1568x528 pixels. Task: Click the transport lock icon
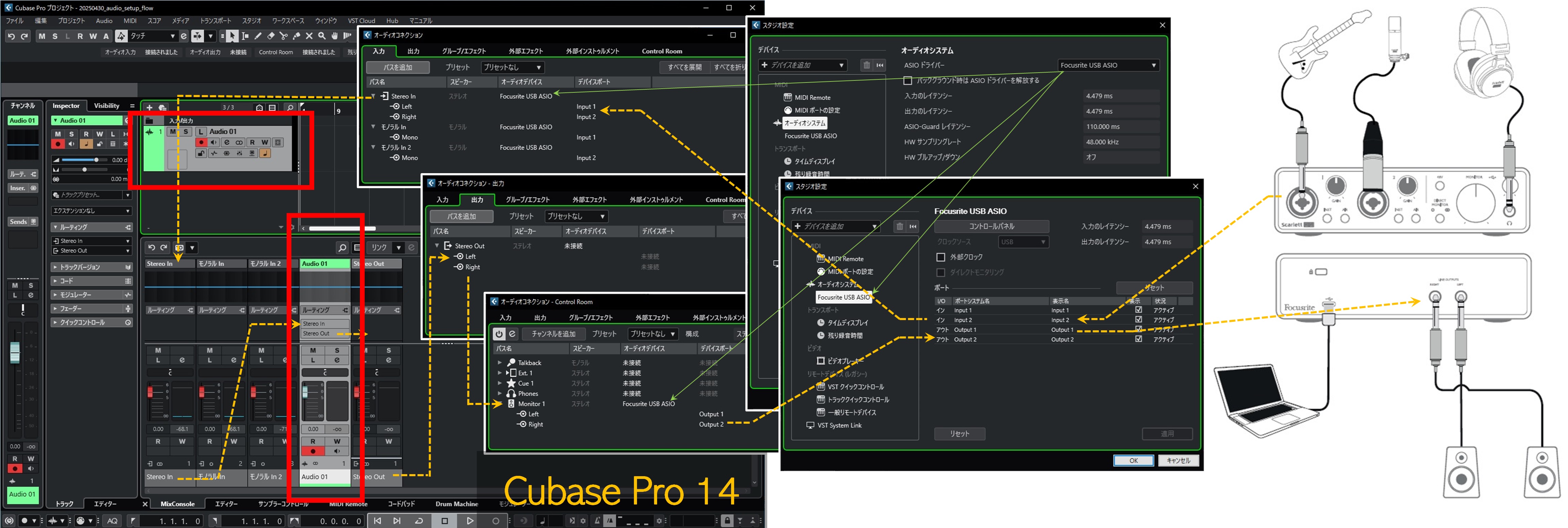pos(727,521)
